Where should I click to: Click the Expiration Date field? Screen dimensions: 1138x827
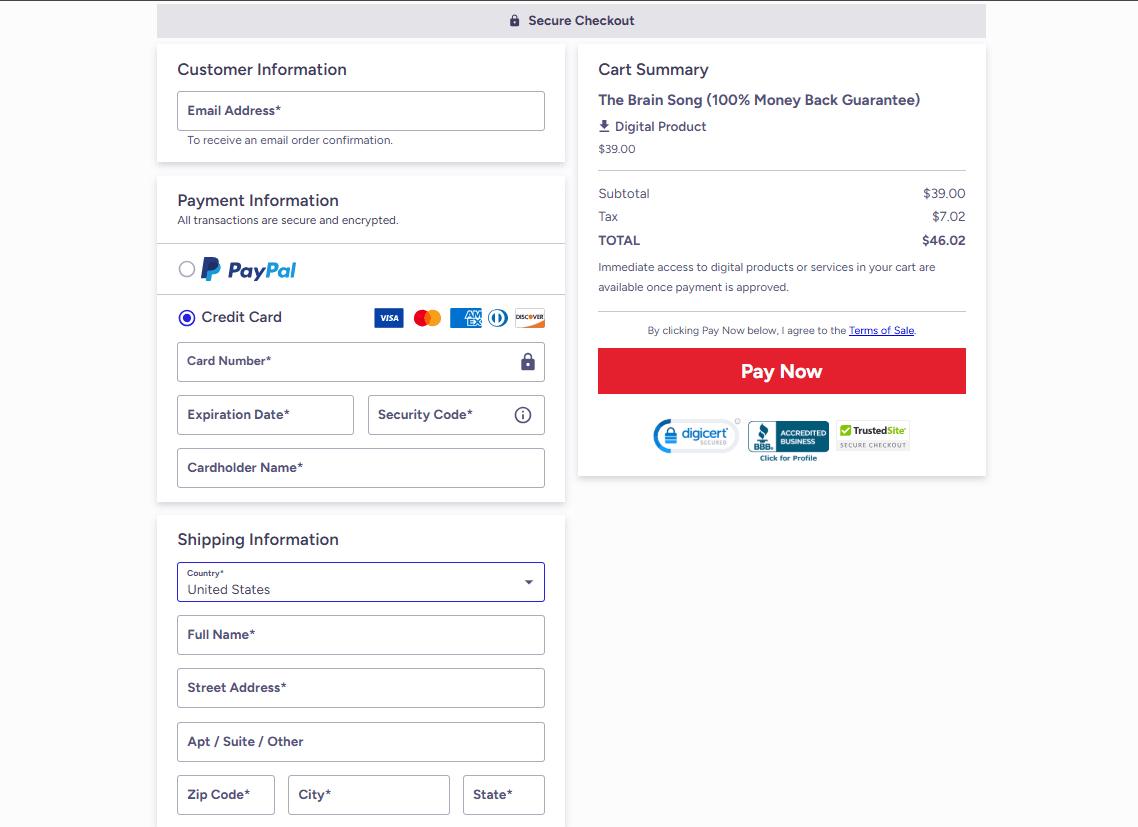point(265,415)
